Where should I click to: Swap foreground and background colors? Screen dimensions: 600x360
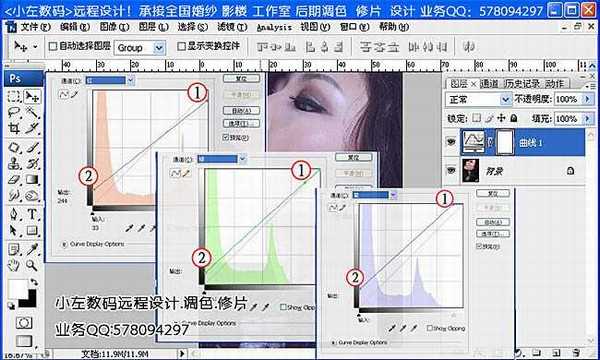[34, 282]
